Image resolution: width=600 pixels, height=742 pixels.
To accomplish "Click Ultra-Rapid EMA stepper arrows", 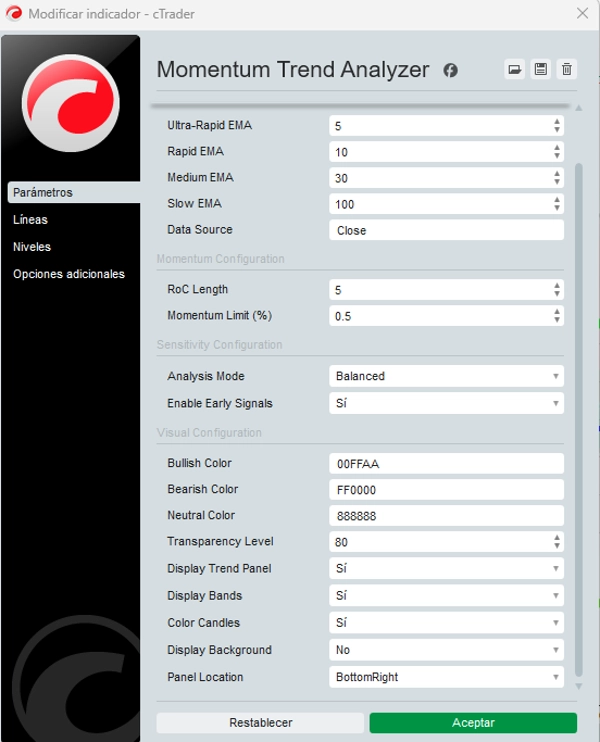I will pos(557,126).
